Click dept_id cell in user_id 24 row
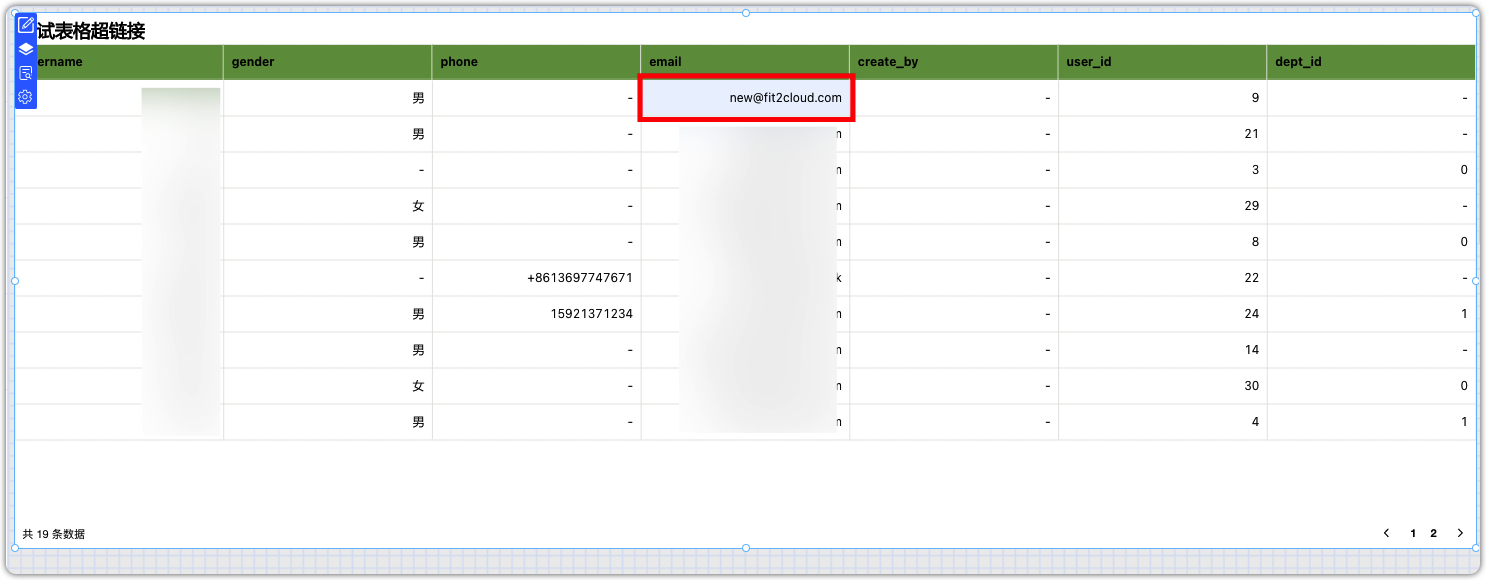1486x580 pixels. (1372, 314)
